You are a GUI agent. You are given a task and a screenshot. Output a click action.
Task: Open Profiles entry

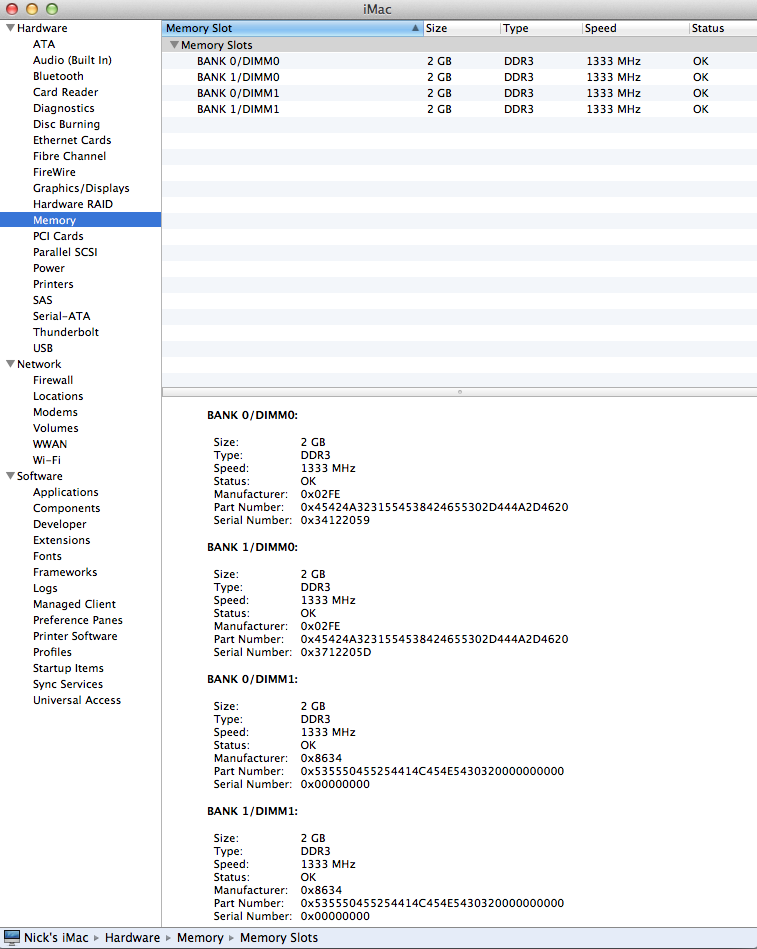pyautogui.click(x=52, y=652)
